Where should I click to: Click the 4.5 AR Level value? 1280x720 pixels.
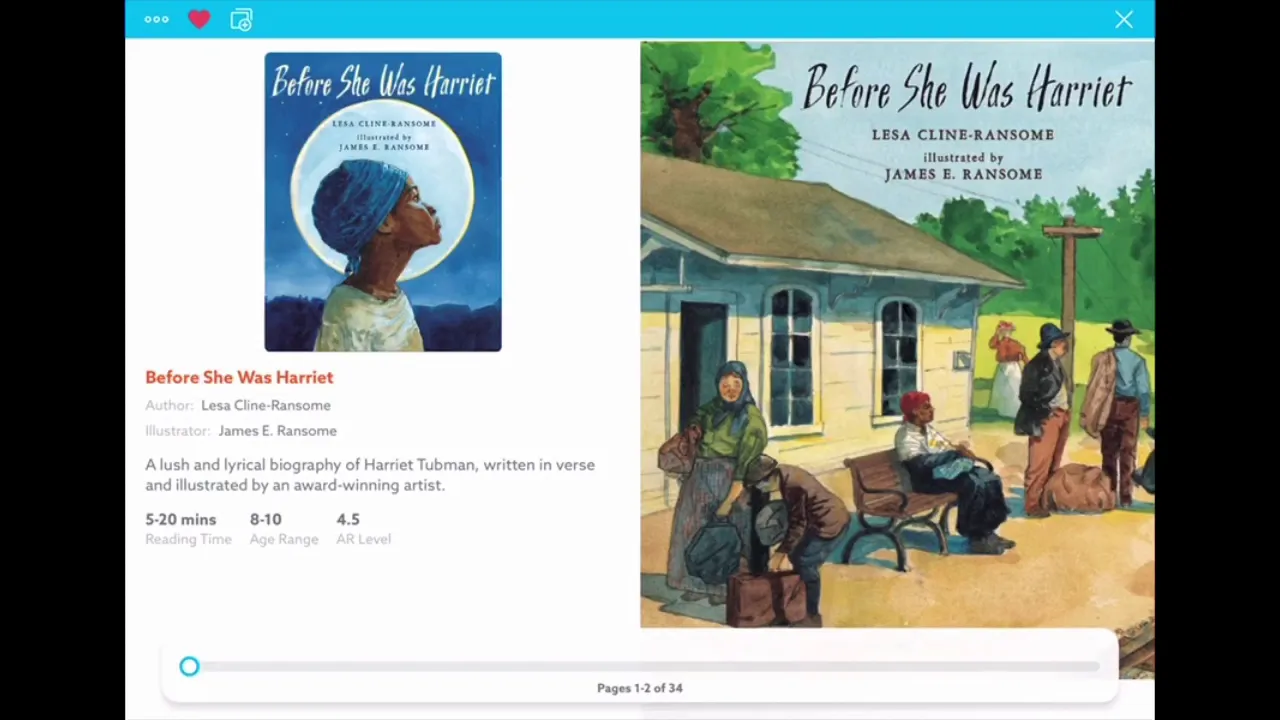point(348,519)
